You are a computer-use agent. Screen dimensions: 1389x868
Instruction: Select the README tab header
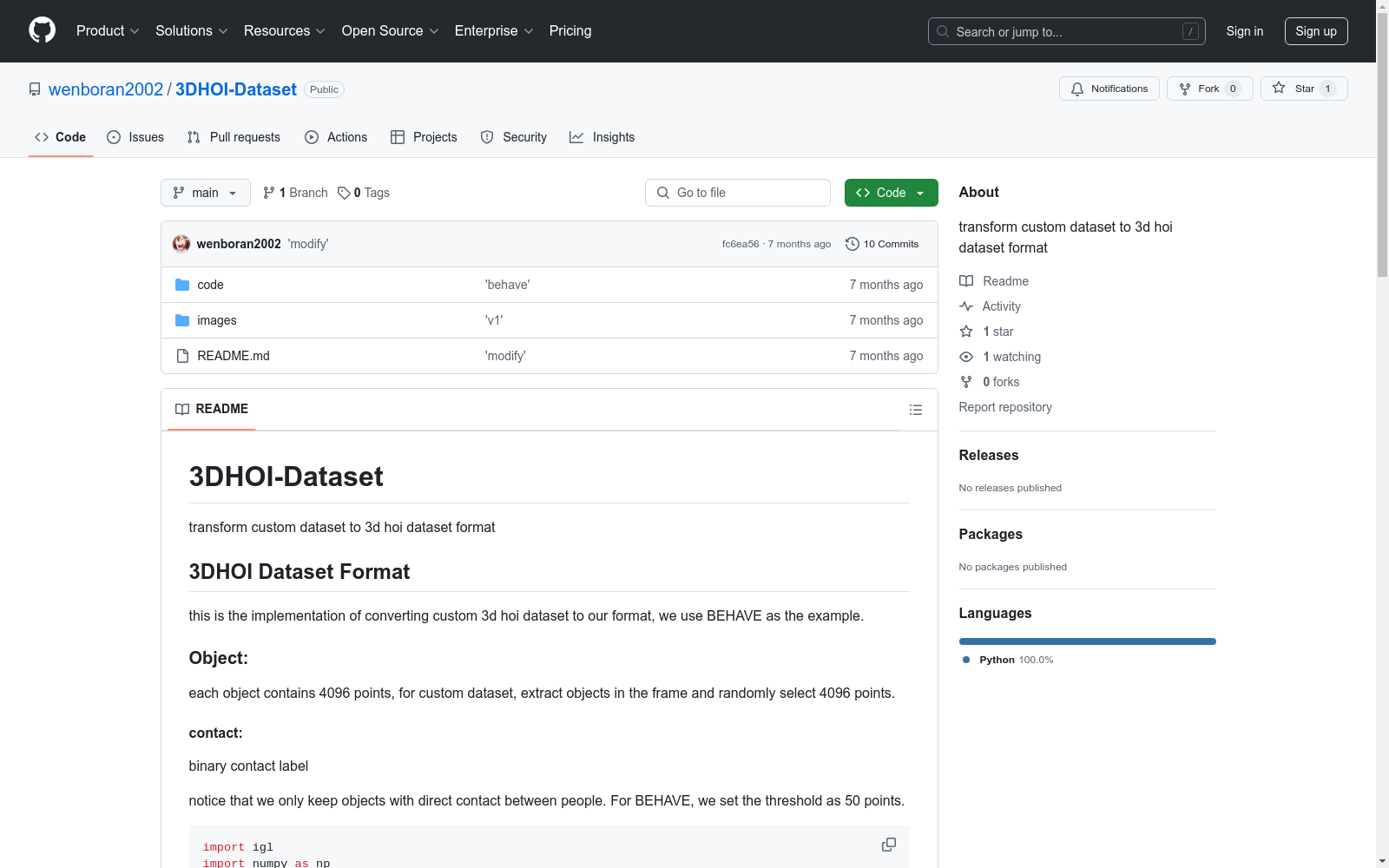[x=212, y=409]
